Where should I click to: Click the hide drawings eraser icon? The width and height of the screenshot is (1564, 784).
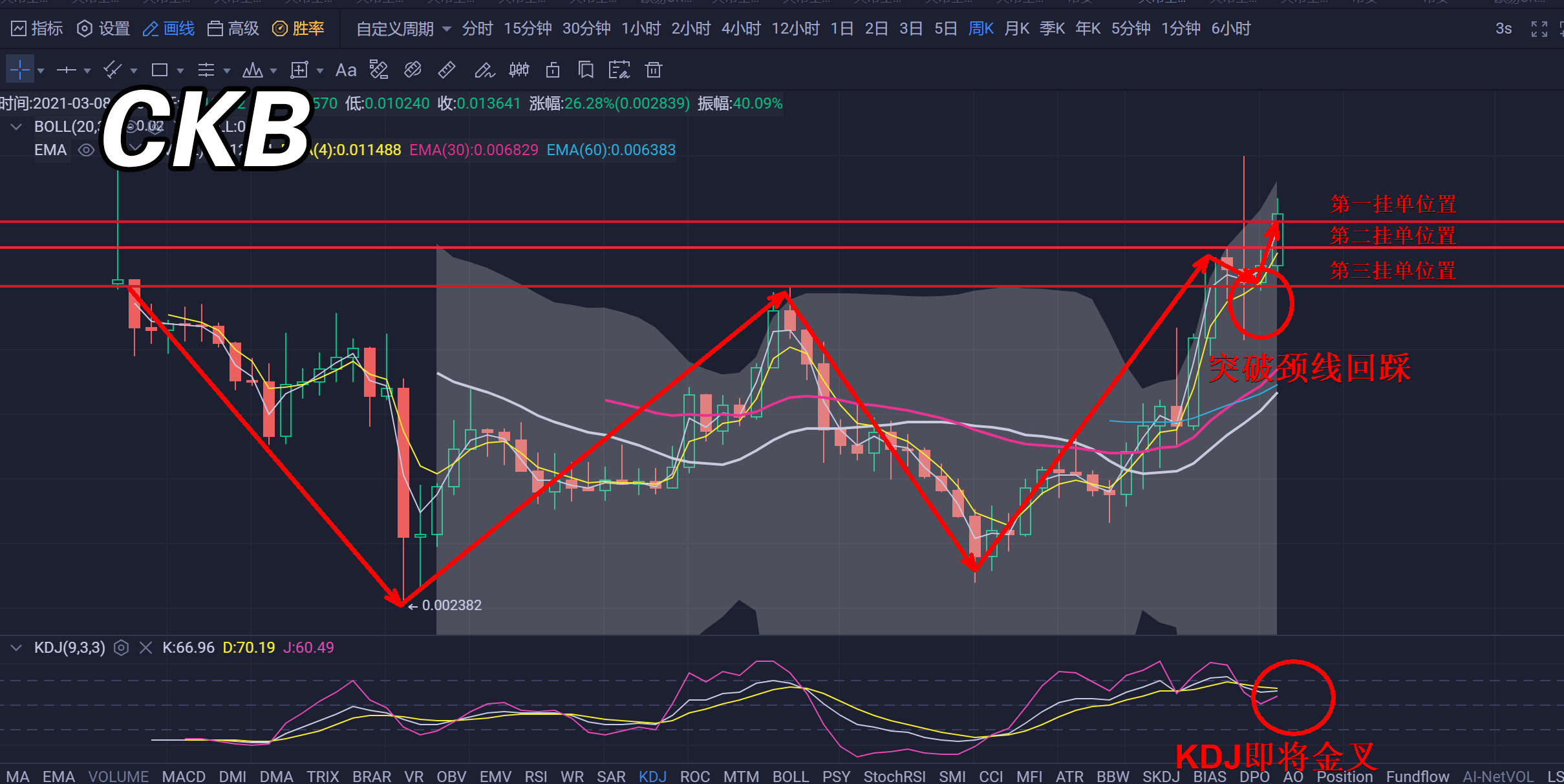click(x=412, y=70)
